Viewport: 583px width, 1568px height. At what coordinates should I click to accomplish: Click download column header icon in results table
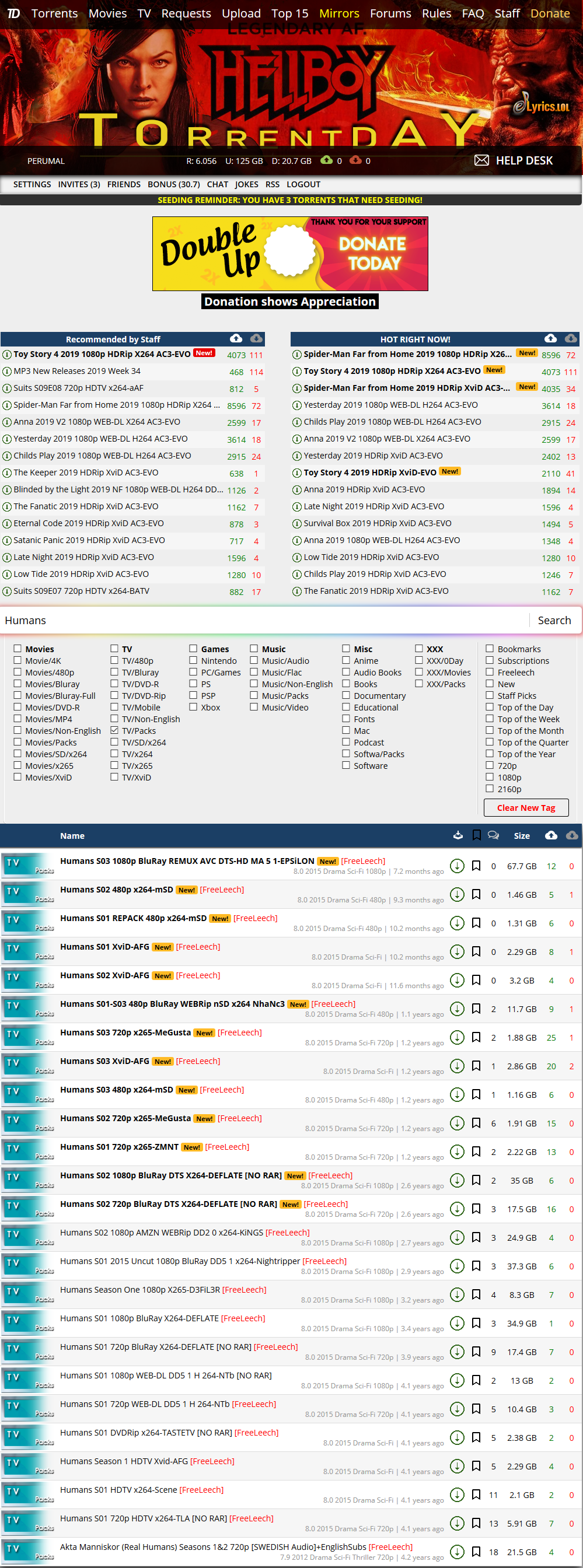pos(458,835)
